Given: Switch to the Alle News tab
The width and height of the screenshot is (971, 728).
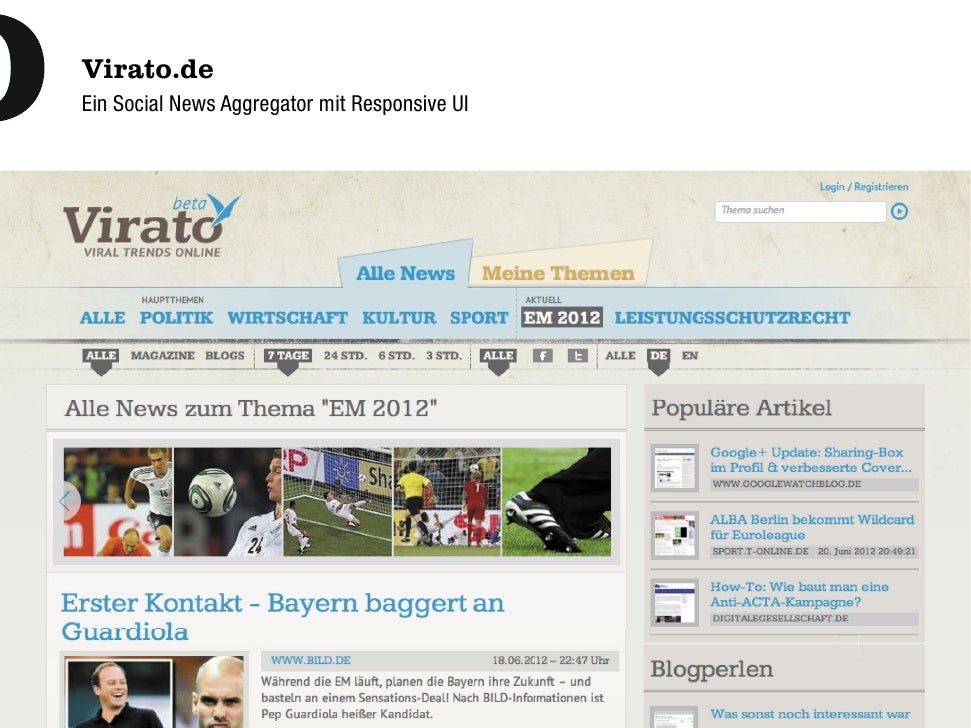Looking at the screenshot, I should [x=406, y=272].
